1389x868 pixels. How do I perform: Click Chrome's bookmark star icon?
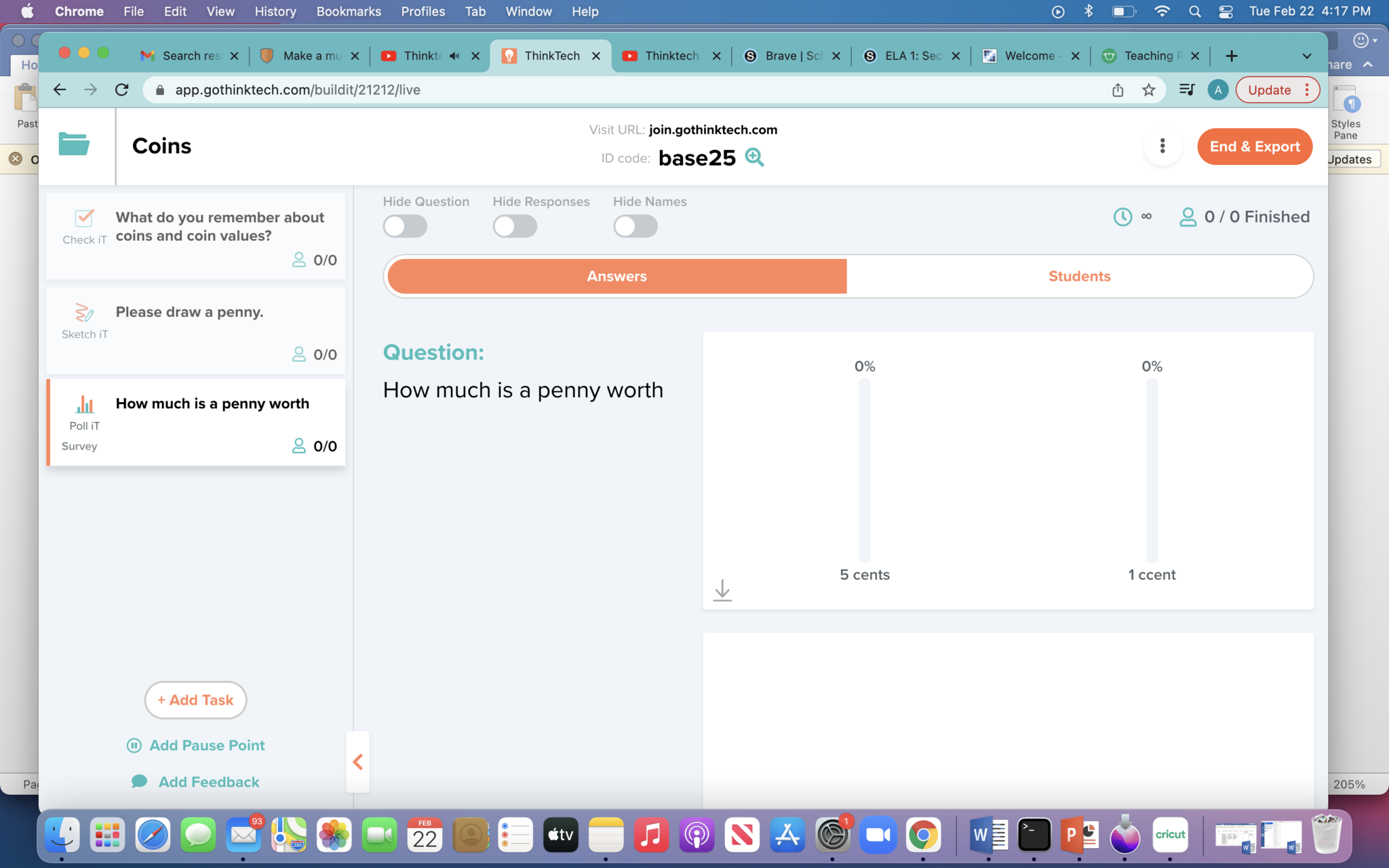(x=1148, y=90)
